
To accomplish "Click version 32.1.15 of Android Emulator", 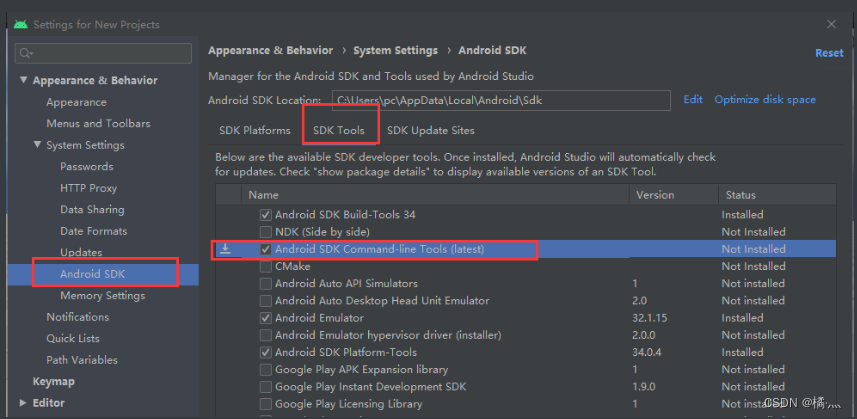I will tap(650, 318).
